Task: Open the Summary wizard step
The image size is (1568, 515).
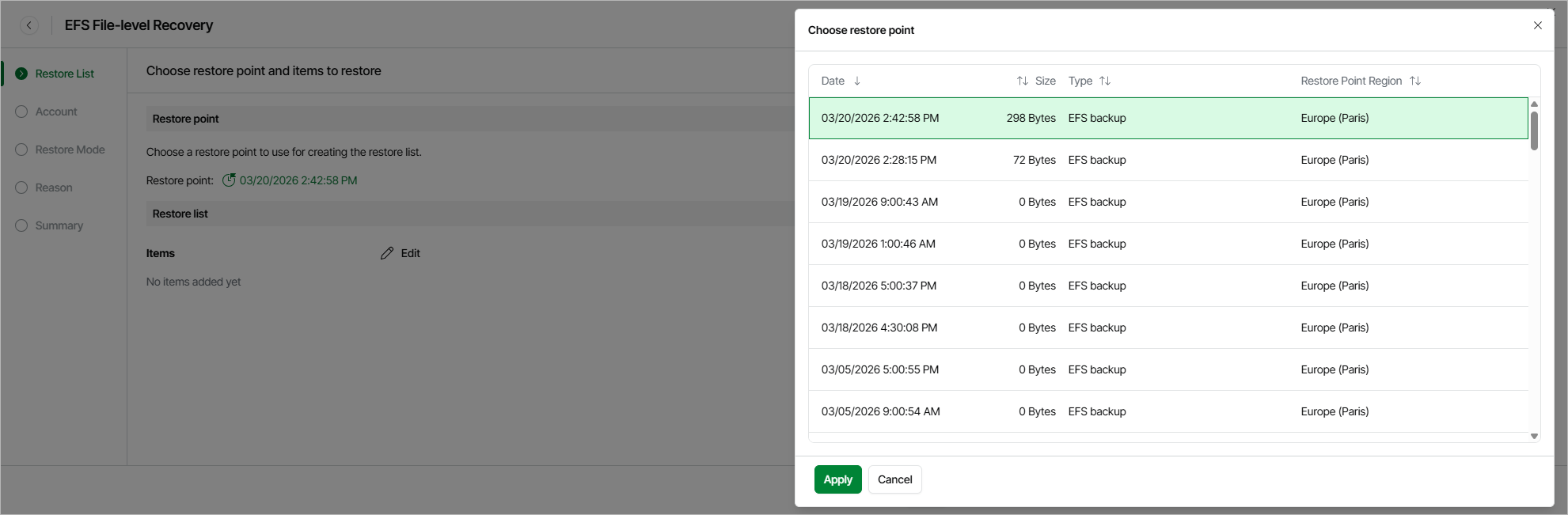Action: click(x=59, y=225)
